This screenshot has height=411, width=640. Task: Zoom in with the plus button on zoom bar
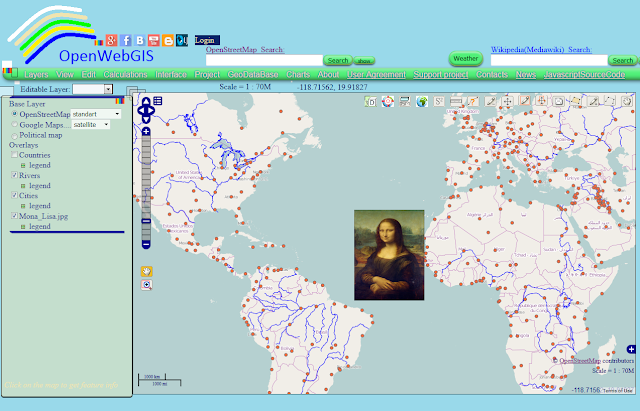tap(146, 131)
